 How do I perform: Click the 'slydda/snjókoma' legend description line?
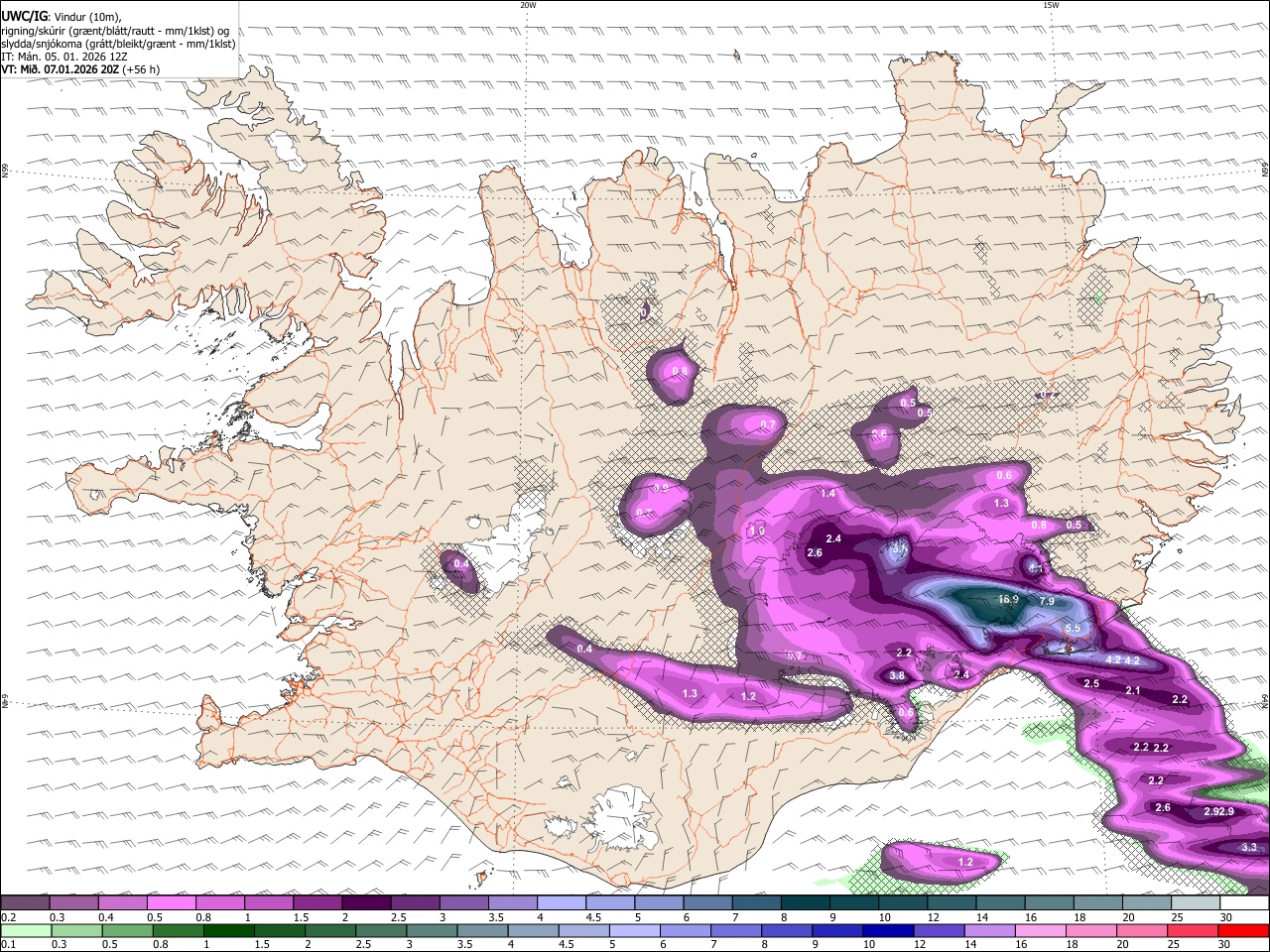[x=118, y=45]
